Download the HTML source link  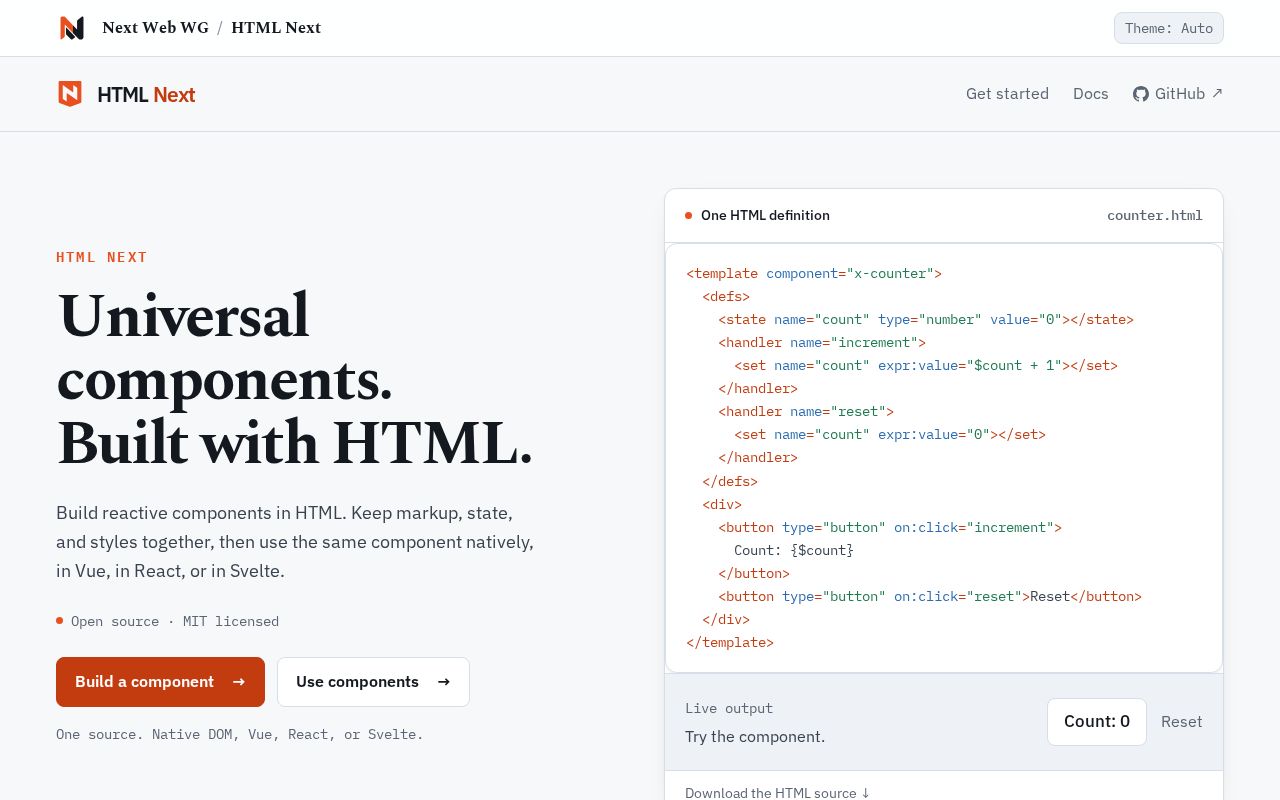(x=777, y=793)
